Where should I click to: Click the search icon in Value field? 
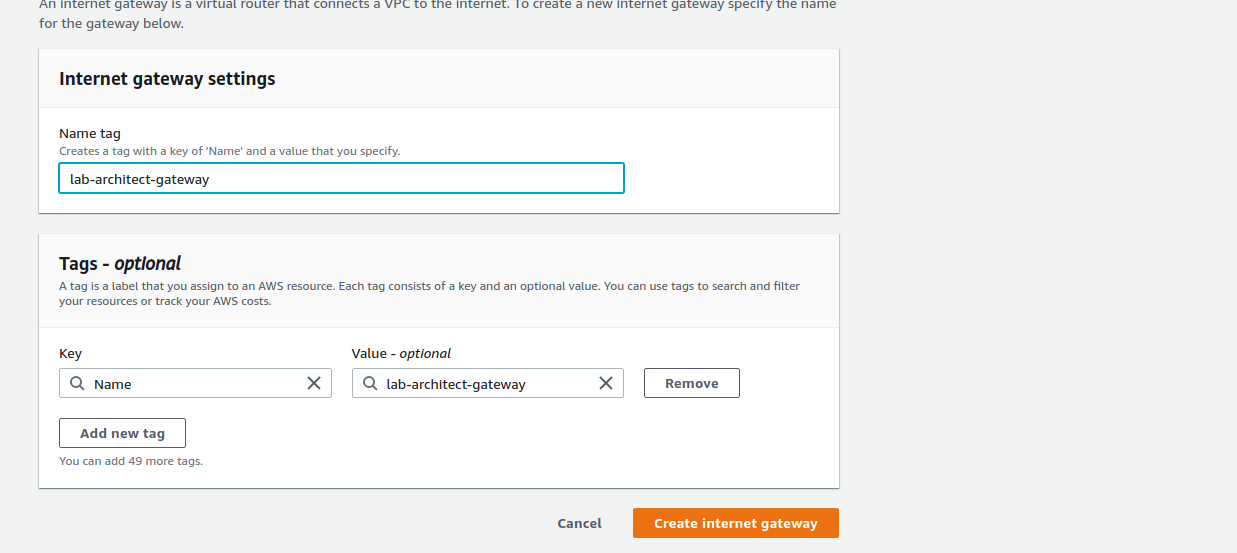coord(370,384)
